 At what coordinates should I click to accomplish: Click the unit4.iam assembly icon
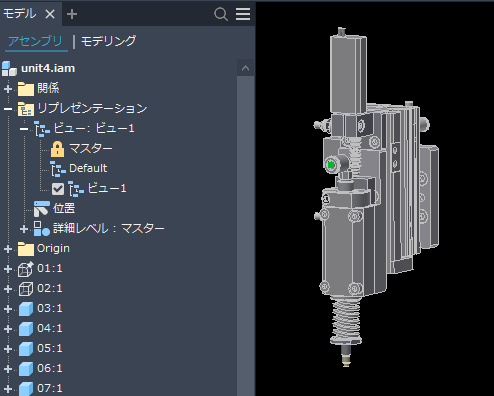point(9,68)
